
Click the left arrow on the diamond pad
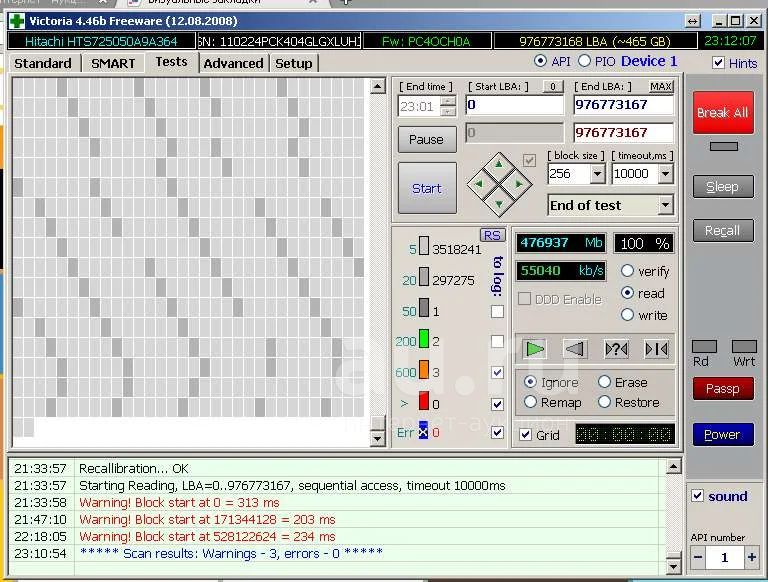(479, 184)
